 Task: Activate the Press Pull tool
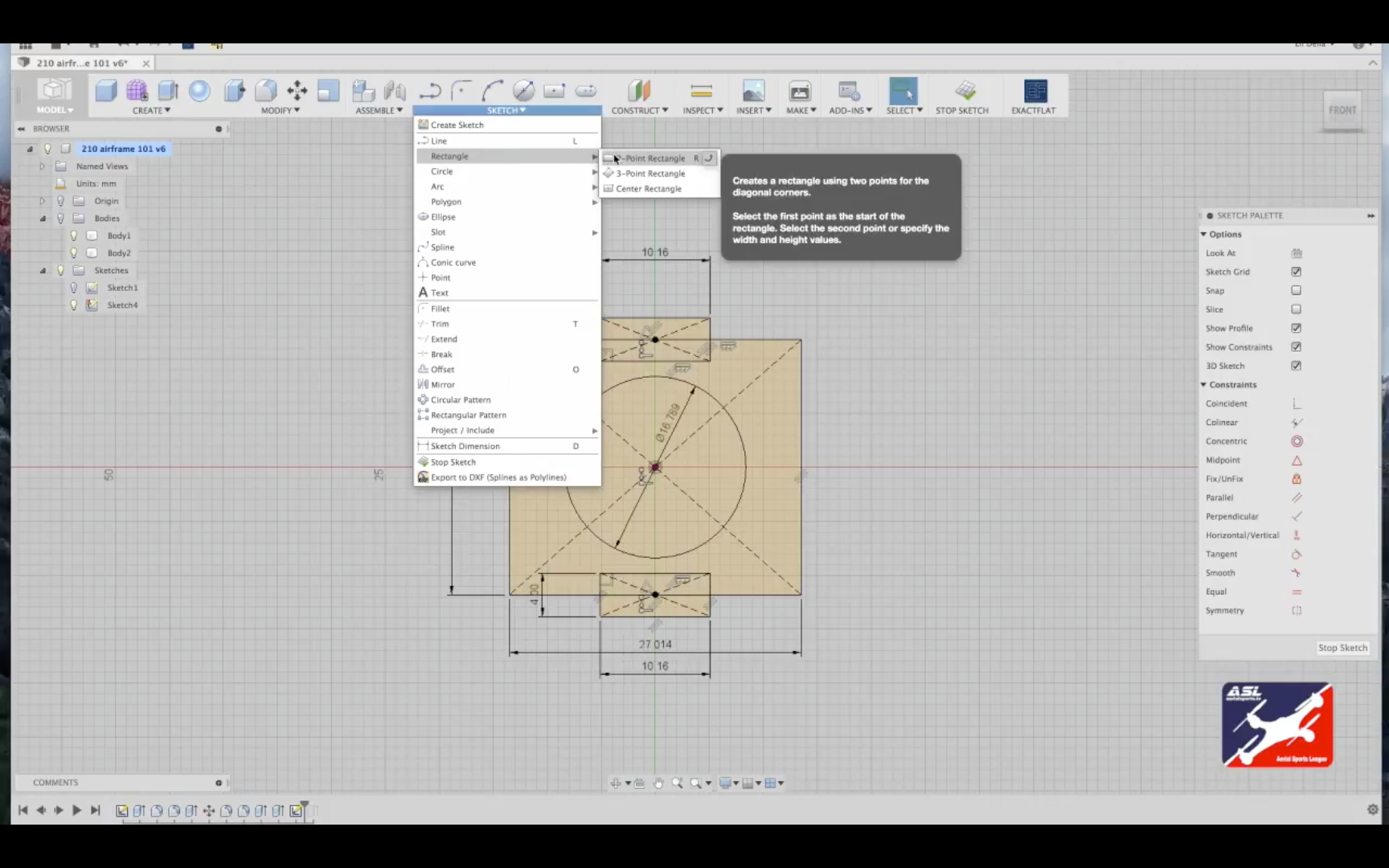[x=234, y=91]
